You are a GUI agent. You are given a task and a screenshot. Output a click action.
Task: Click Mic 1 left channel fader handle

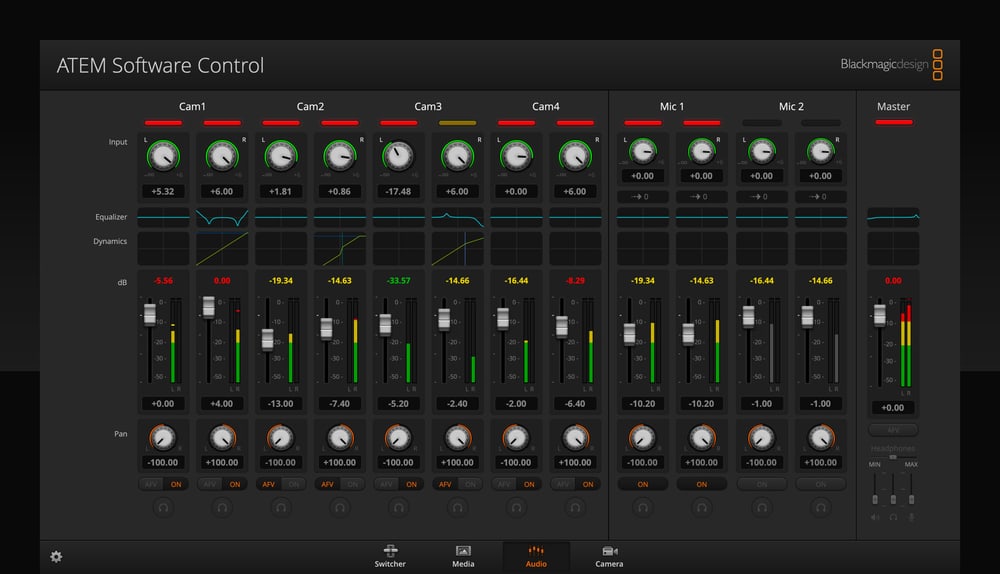click(x=629, y=334)
